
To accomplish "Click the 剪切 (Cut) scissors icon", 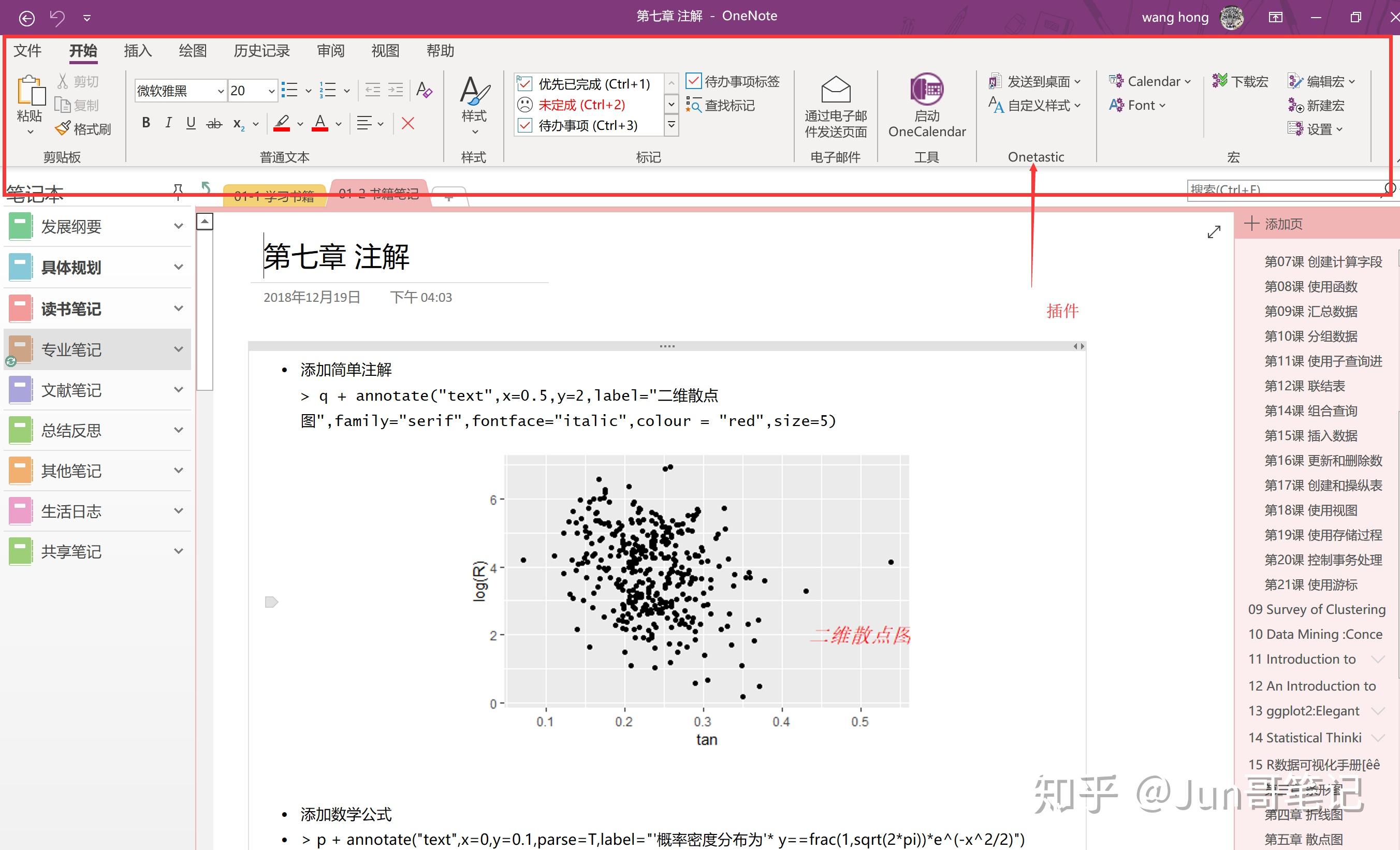I will pos(64,80).
